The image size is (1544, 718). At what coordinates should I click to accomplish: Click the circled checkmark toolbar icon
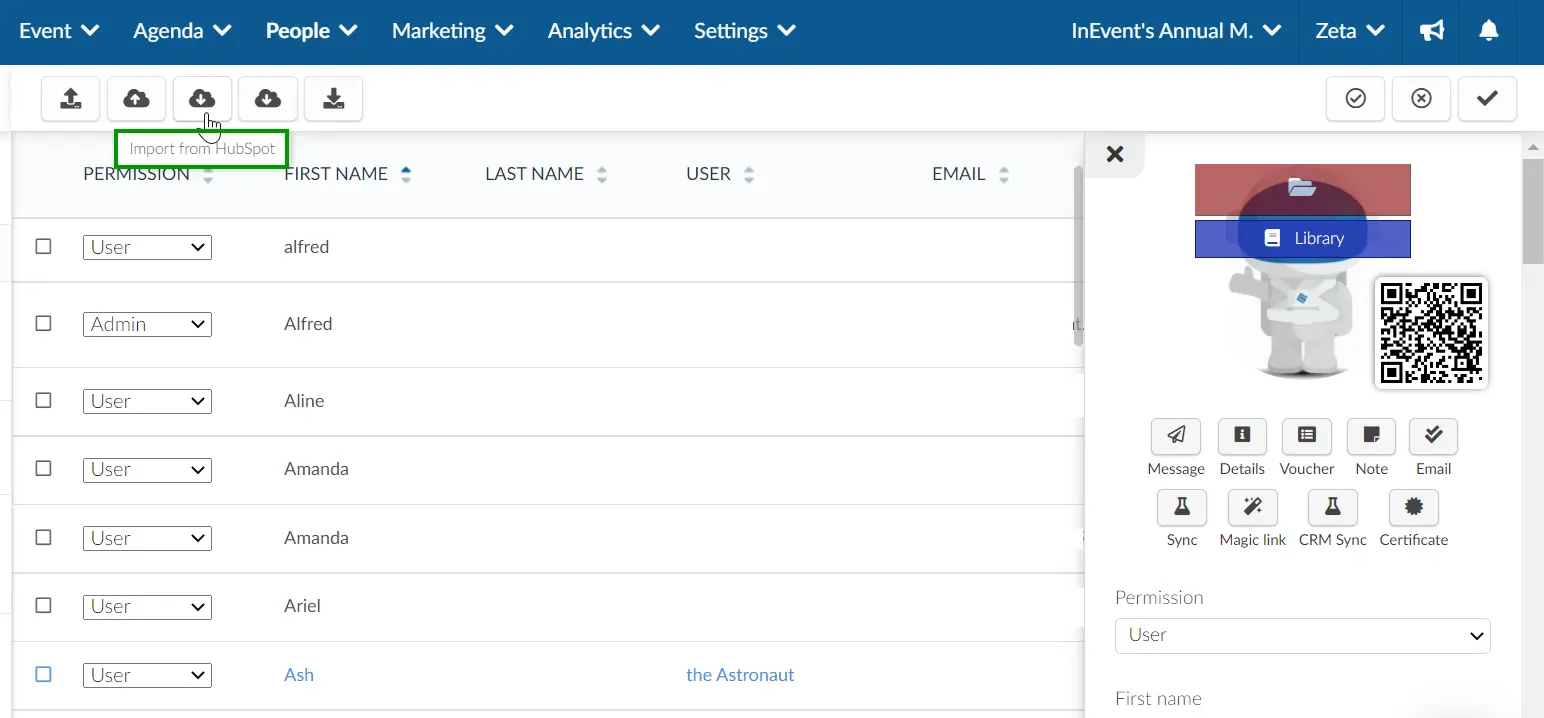coord(1355,99)
